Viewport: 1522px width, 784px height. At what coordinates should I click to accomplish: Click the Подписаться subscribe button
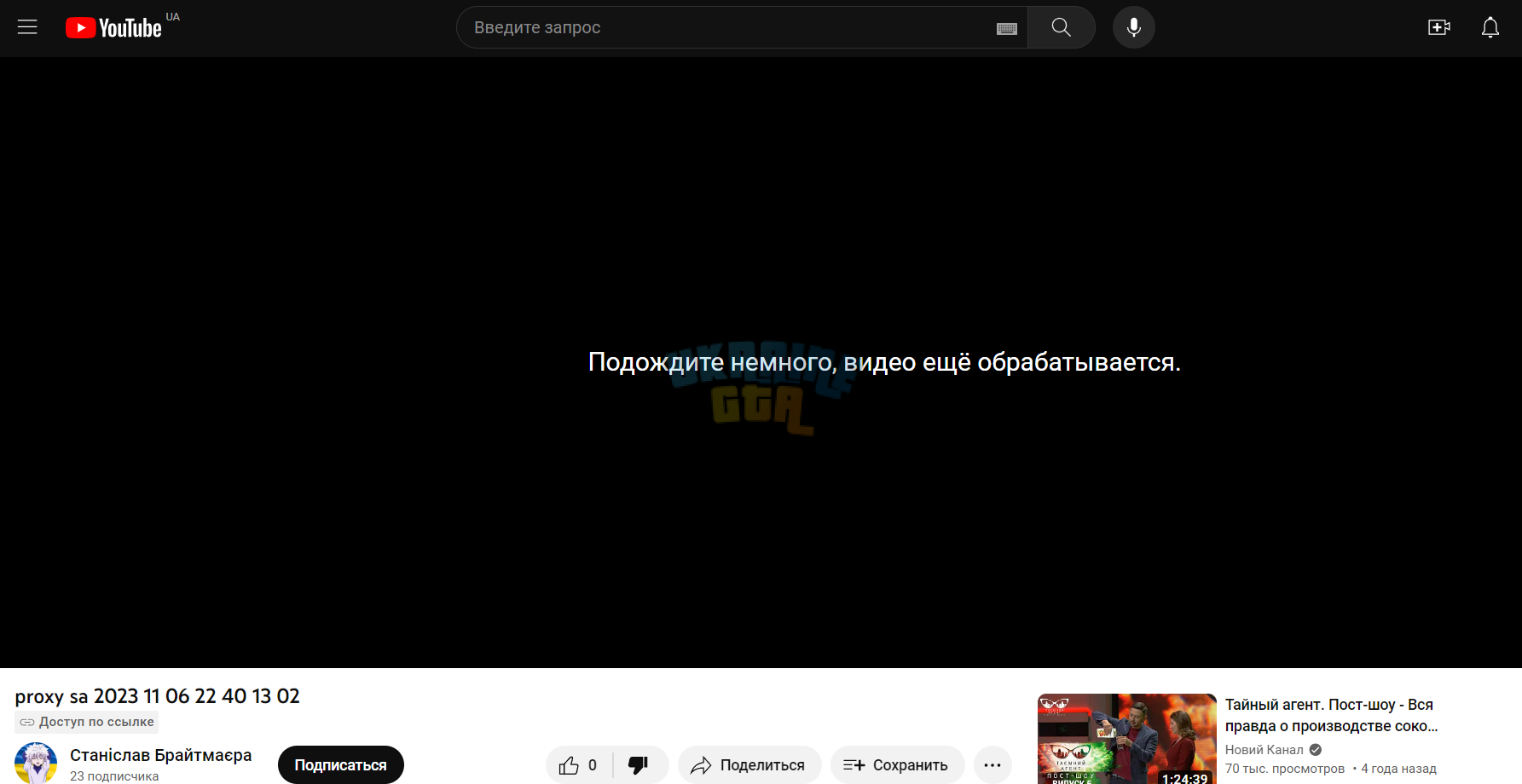341,765
